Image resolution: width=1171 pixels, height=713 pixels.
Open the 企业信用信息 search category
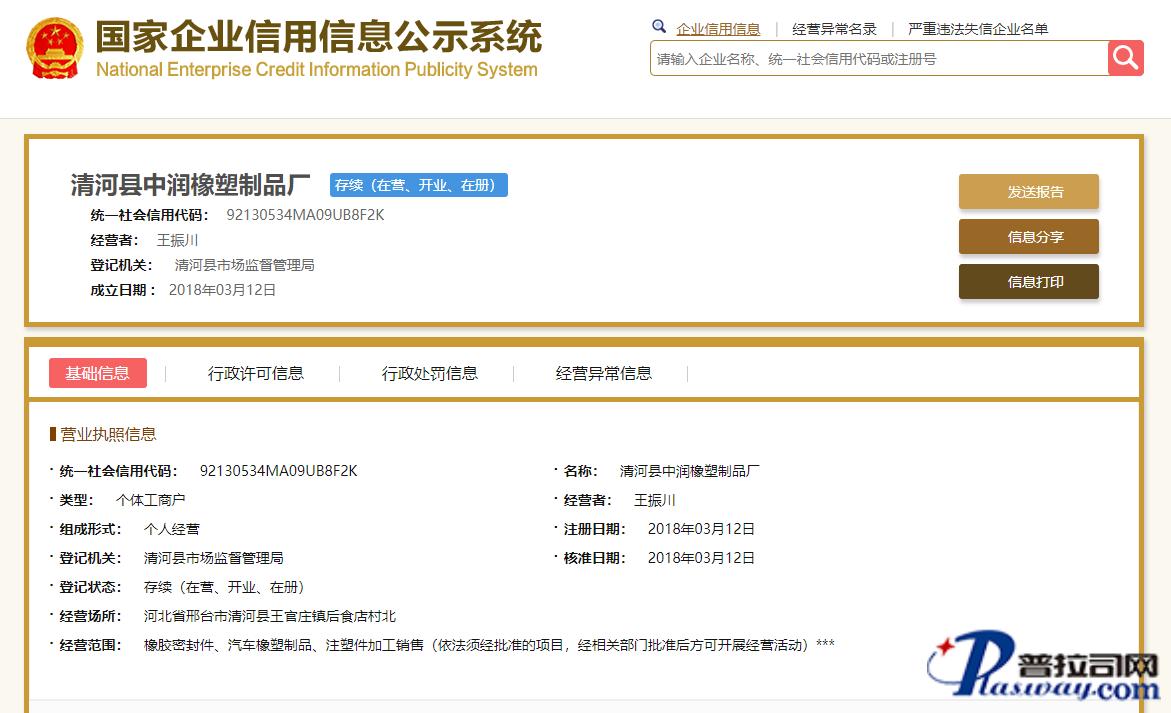tap(718, 29)
